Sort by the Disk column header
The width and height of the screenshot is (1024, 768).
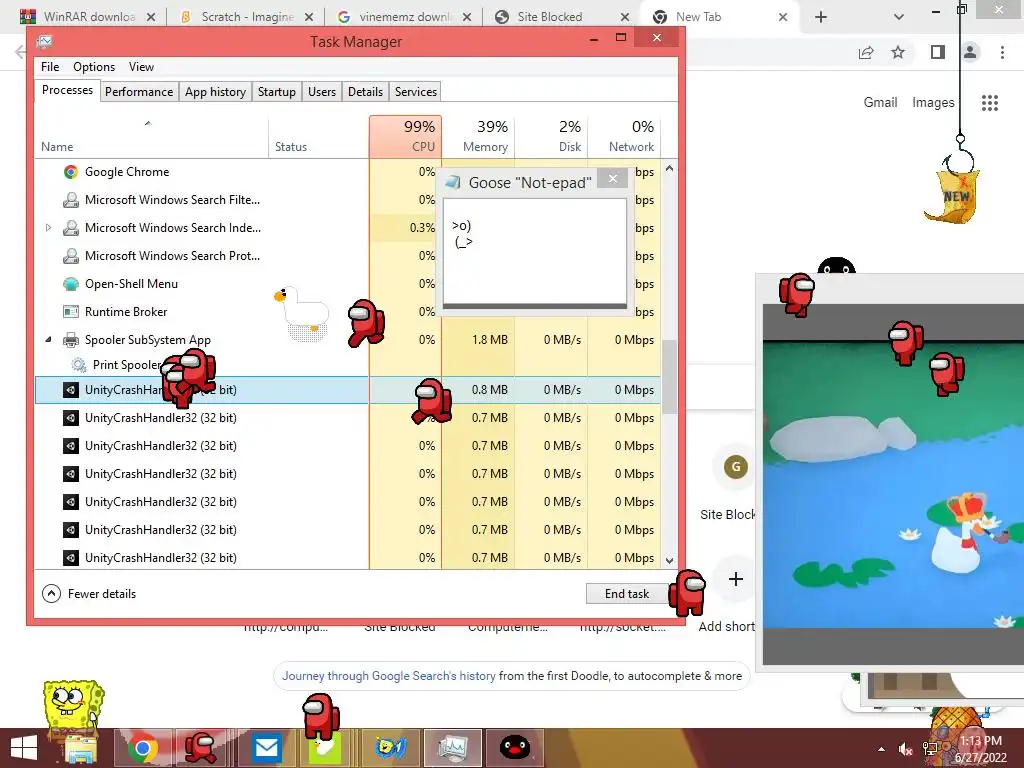coord(552,136)
